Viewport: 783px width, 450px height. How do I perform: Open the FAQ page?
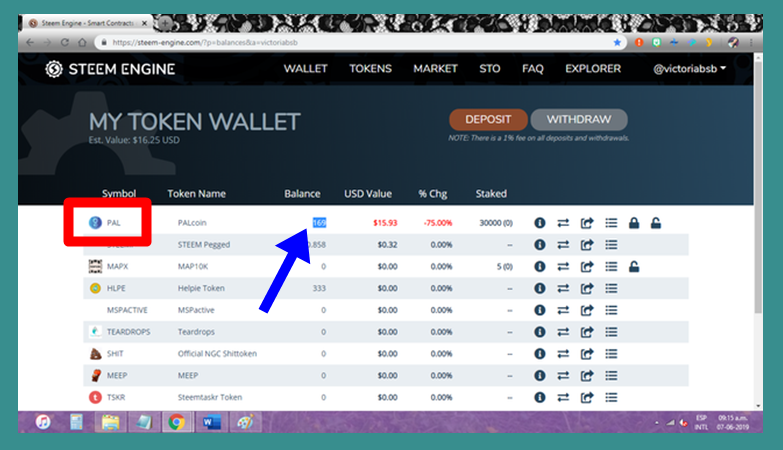coord(533,69)
